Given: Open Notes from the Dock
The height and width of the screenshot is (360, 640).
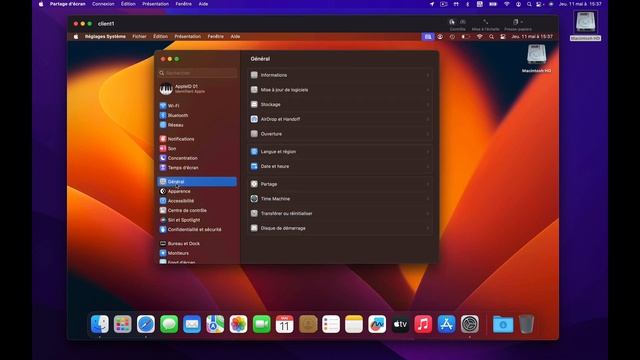Looking at the screenshot, I should [354, 324].
